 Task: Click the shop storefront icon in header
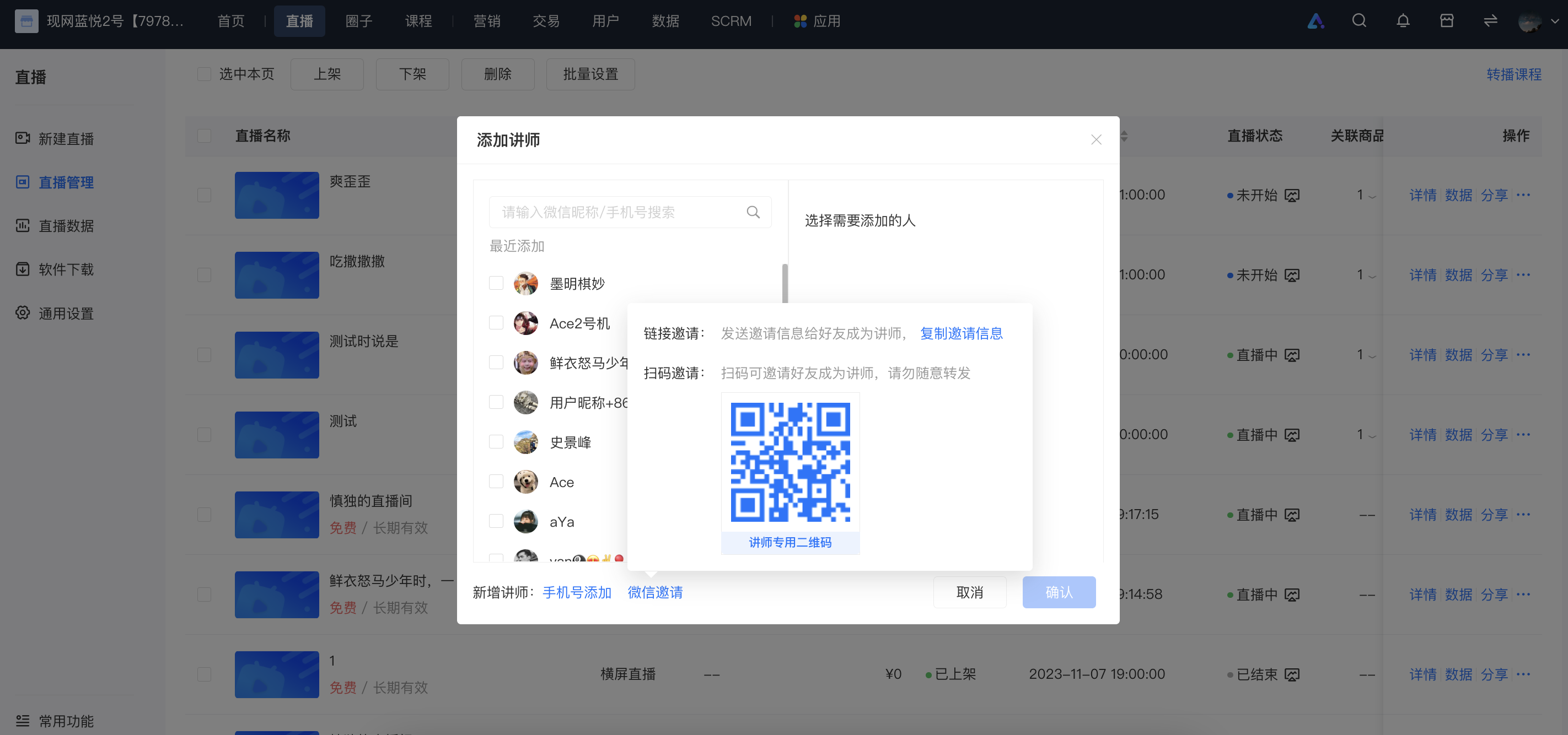1446,21
